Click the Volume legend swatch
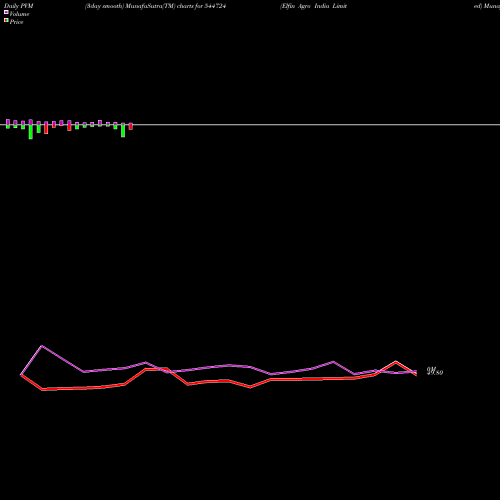Image resolution: width=500 pixels, height=500 pixels. [x=6, y=12]
